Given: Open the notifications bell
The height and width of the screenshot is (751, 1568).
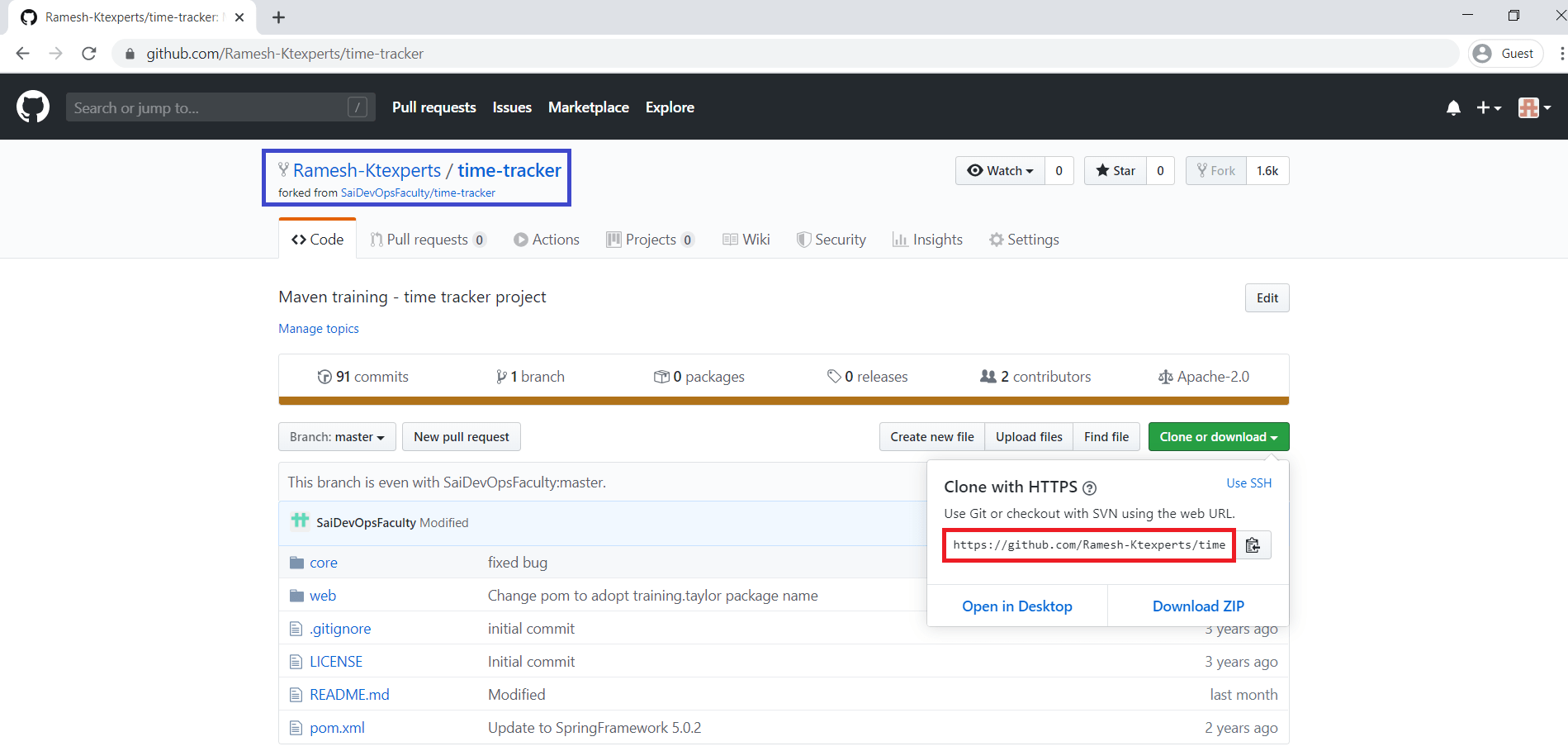Looking at the screenshot, I should point(1453,108).
